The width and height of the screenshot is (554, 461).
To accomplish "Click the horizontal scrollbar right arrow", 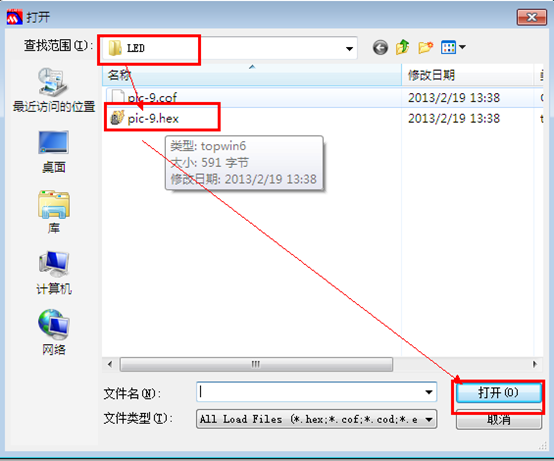I will (x=535, y=364).
